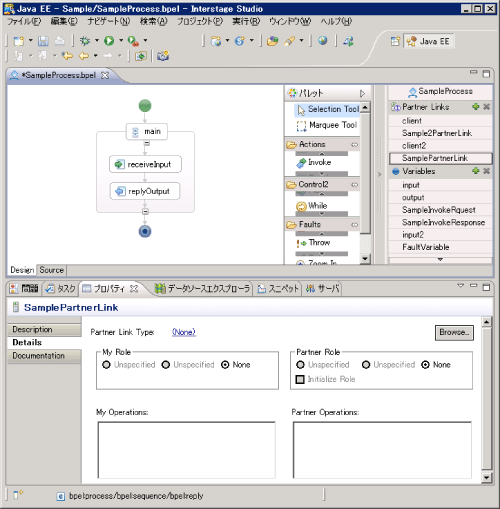Switch to the Java EE perspective
The width and height of the screenshot is (500, 509).
(429, 41)
